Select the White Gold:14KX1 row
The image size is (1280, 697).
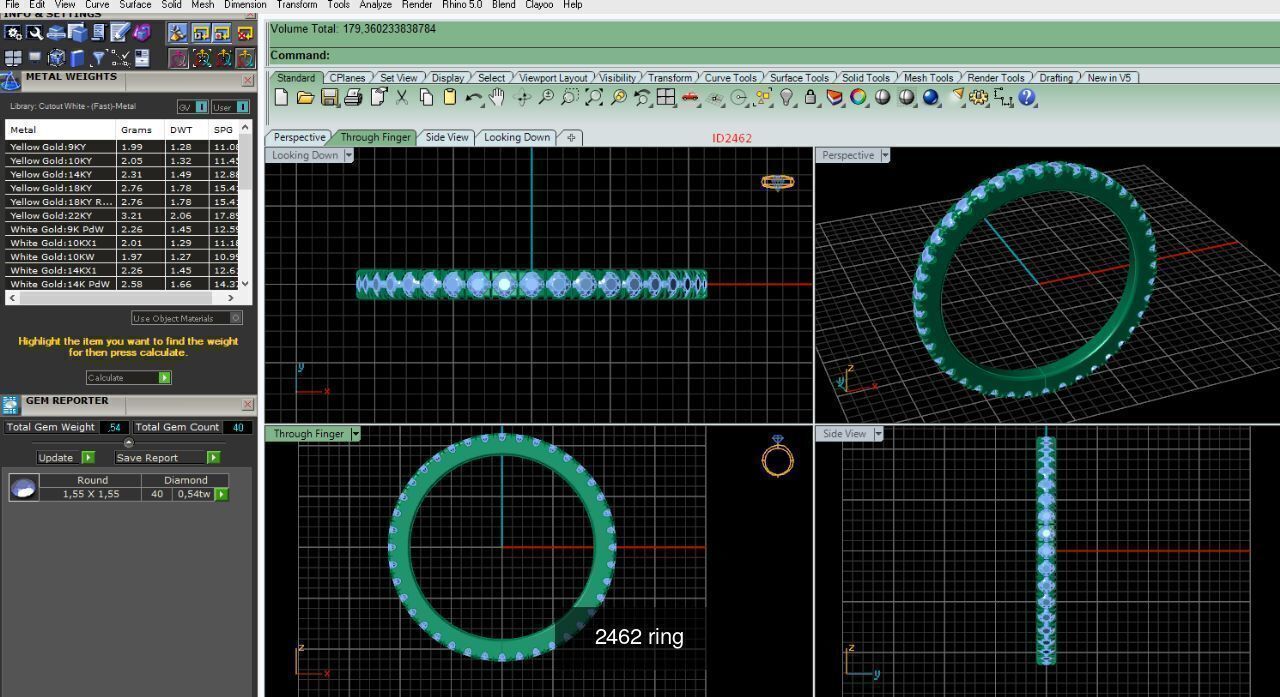pos(123,270)
